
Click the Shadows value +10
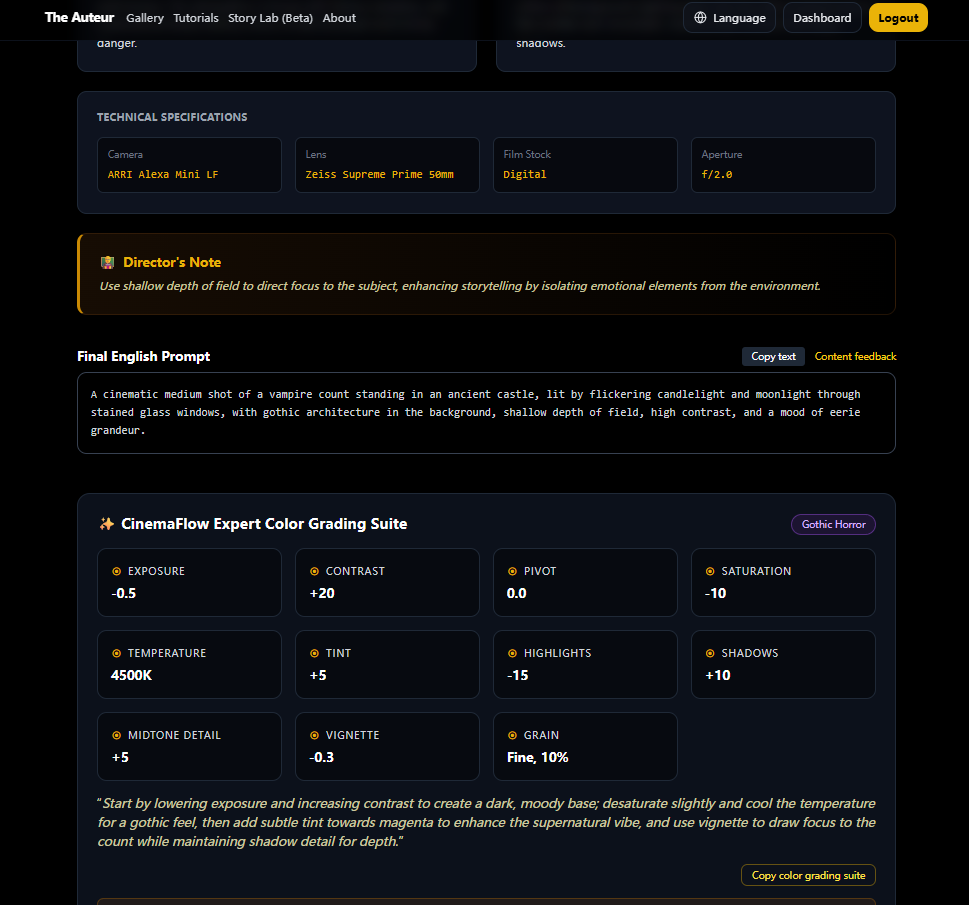(718, 675)
